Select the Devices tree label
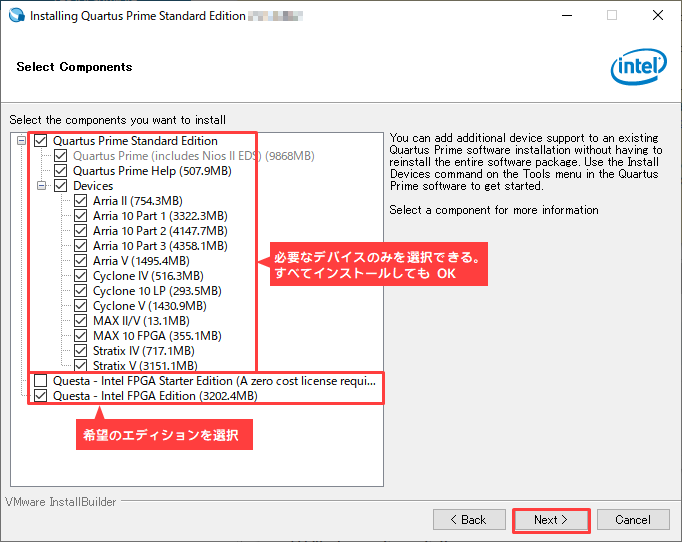682x542 pixels. pyautogui.click(x=93, y=186)
